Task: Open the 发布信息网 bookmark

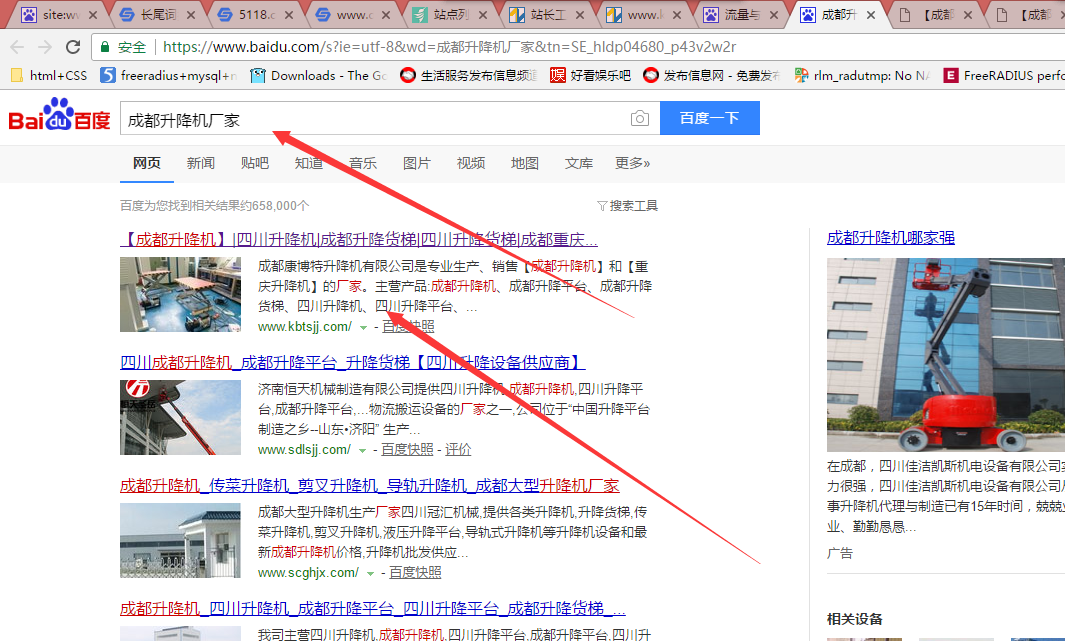Action: pos(712,75)
